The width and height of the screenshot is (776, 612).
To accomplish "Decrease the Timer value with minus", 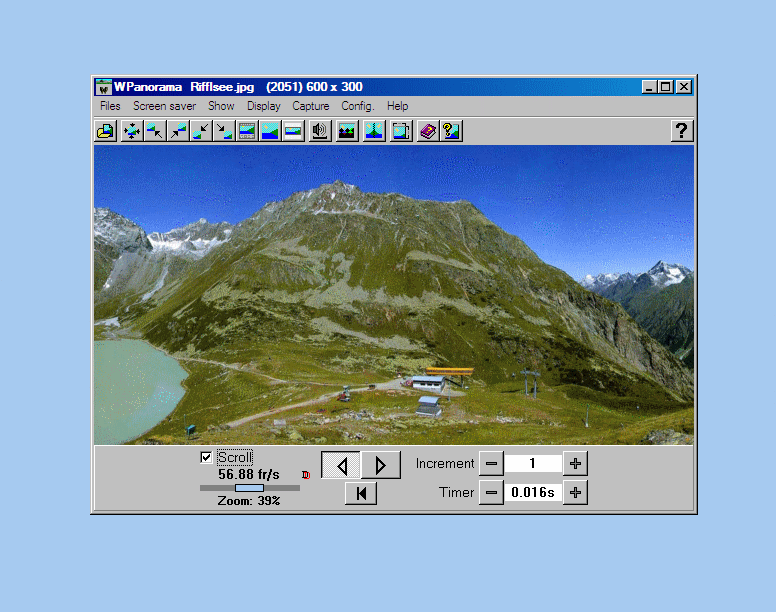I will pyautogui.click(x=491, y=492).
